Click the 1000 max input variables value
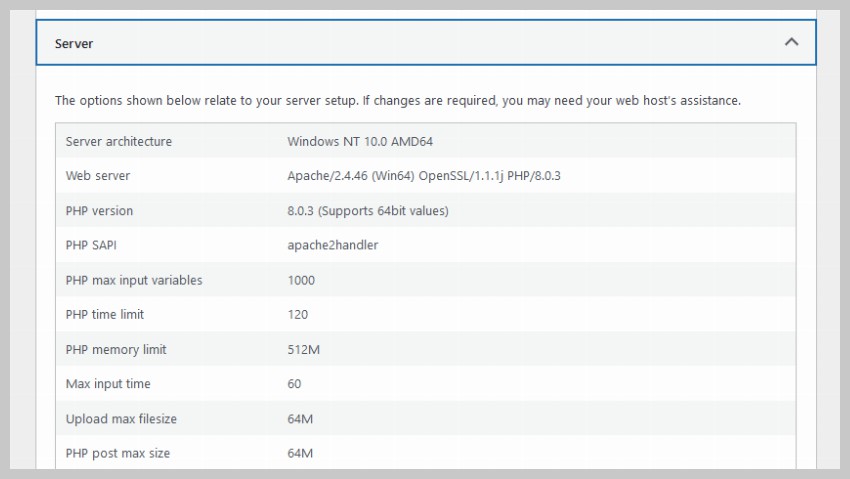The height and width of the screenshot is (479, 850). pos(301,280)
